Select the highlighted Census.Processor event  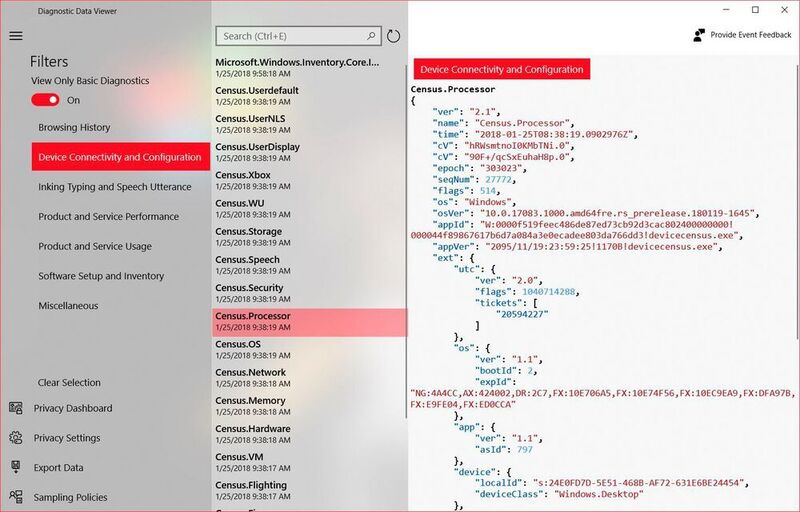pyautogui.click(x=309, y=322)
